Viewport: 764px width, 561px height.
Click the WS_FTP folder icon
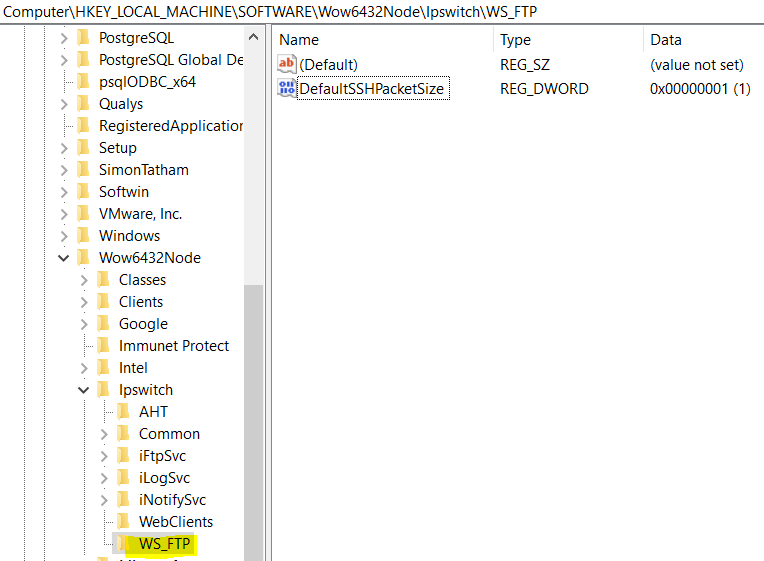122,544
